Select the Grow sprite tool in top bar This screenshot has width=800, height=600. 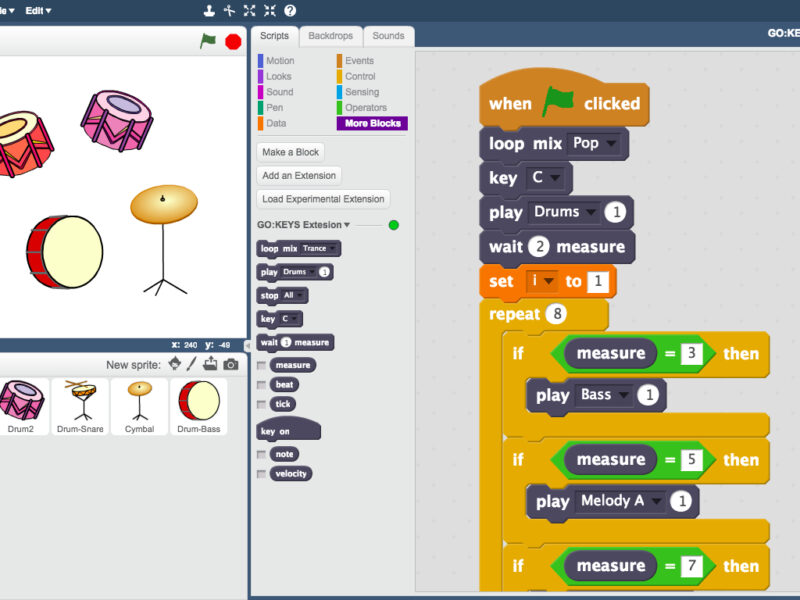tap(249, 11)
